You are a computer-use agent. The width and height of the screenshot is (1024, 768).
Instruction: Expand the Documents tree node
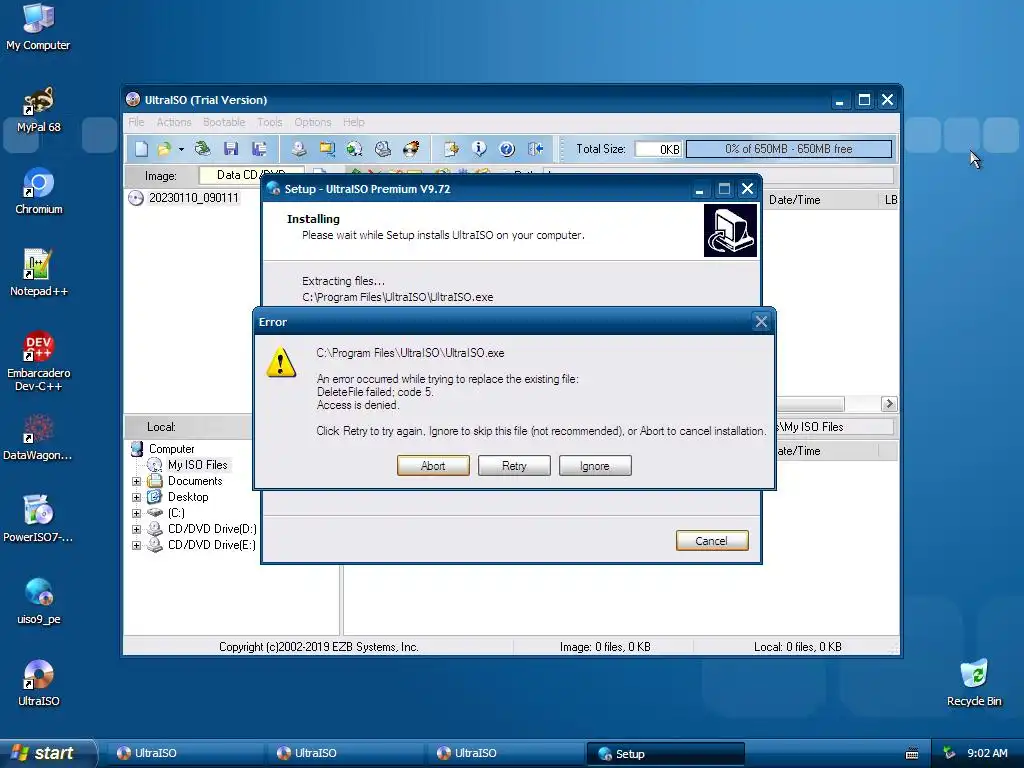[136, 481]
